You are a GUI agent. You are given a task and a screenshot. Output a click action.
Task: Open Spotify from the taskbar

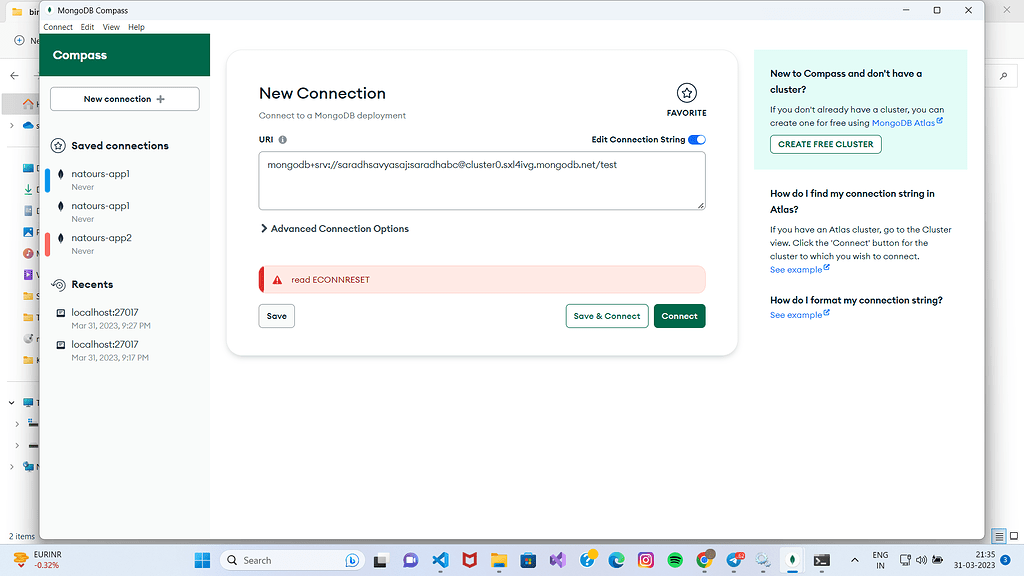pos(674,560)
